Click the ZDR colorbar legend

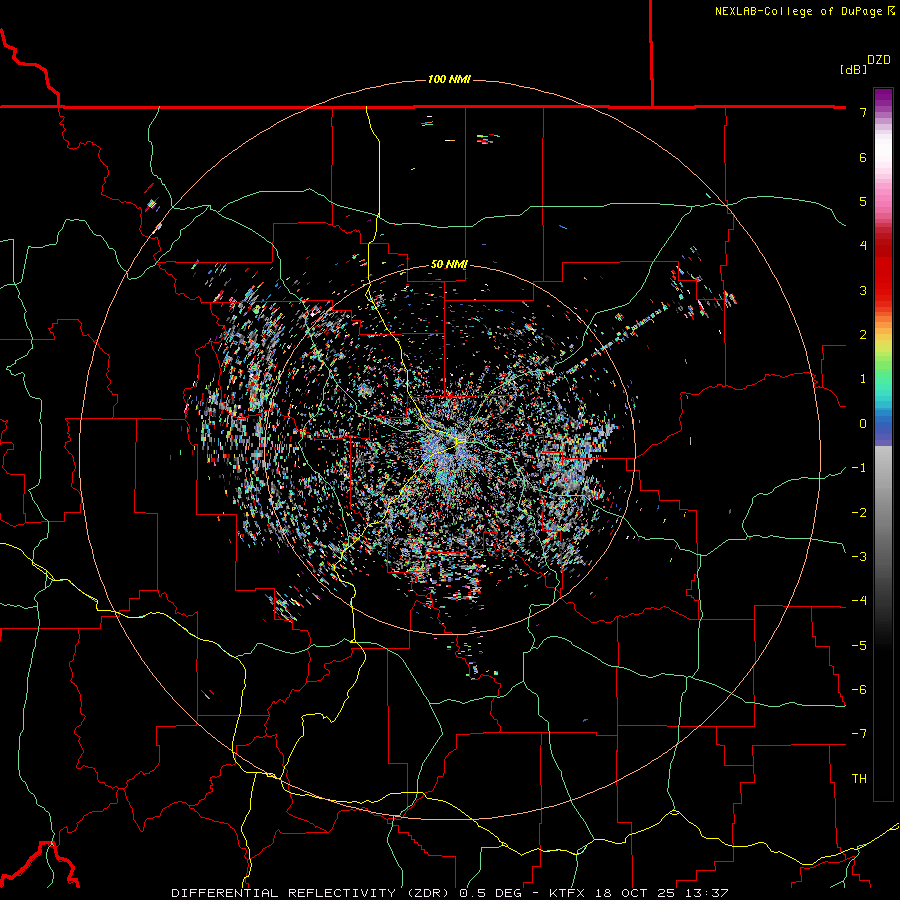point(883,444)
